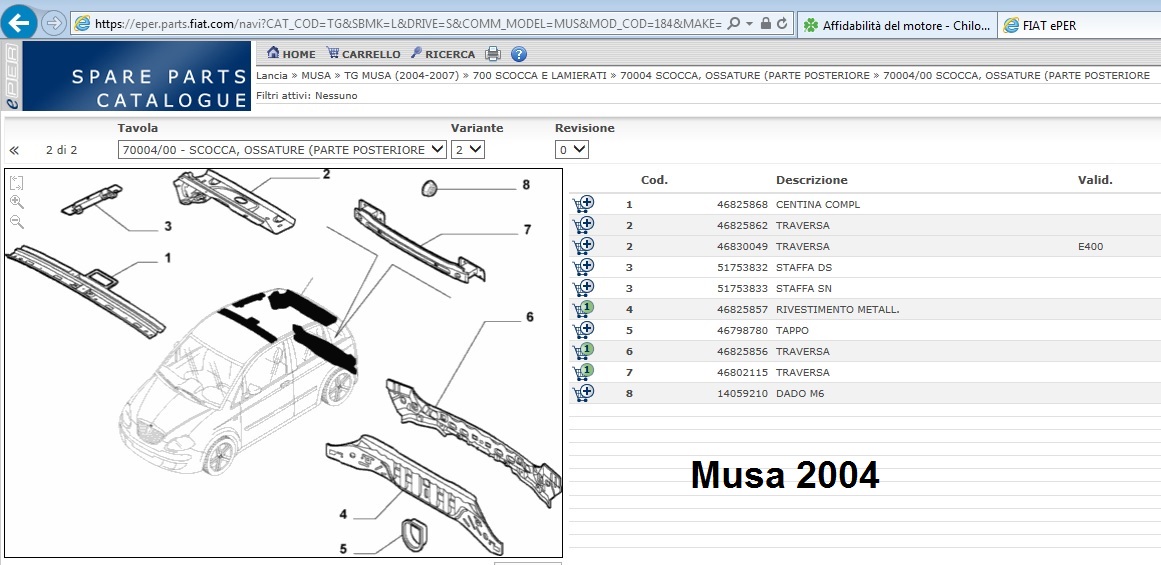
Task: Select callout number 4 in the diagram
Action: tap(344, 514)
